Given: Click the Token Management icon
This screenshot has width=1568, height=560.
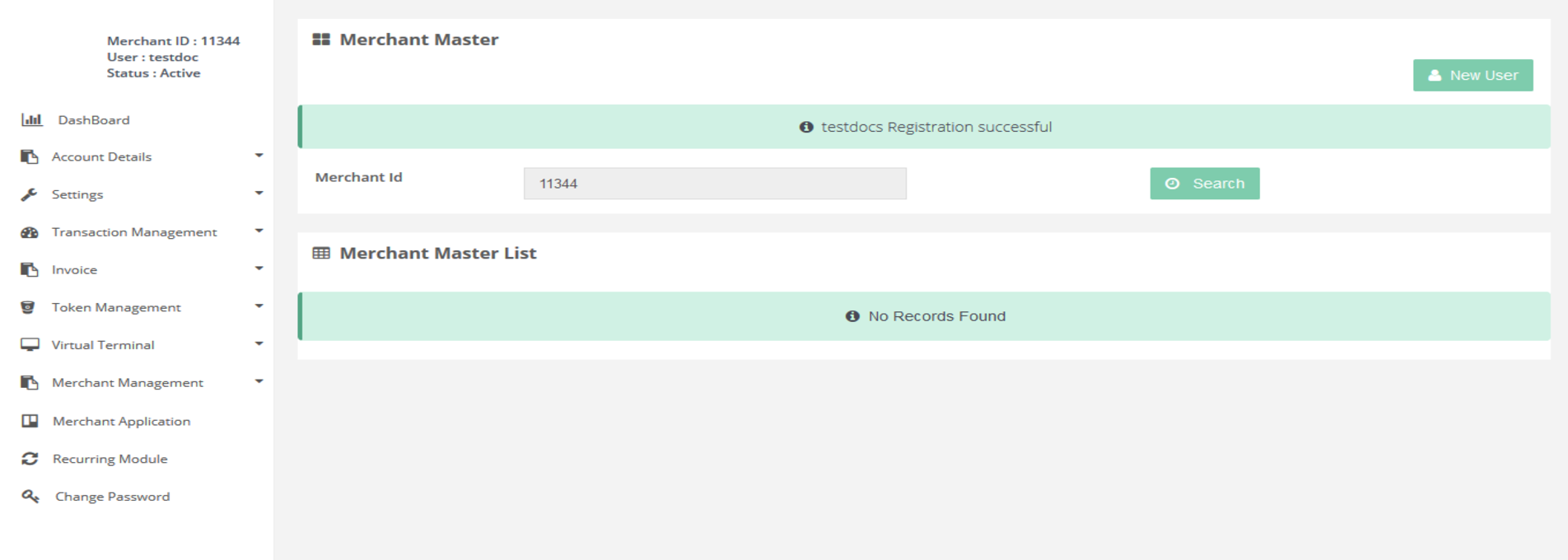Looking at the screenshot, I should point(28,307).
